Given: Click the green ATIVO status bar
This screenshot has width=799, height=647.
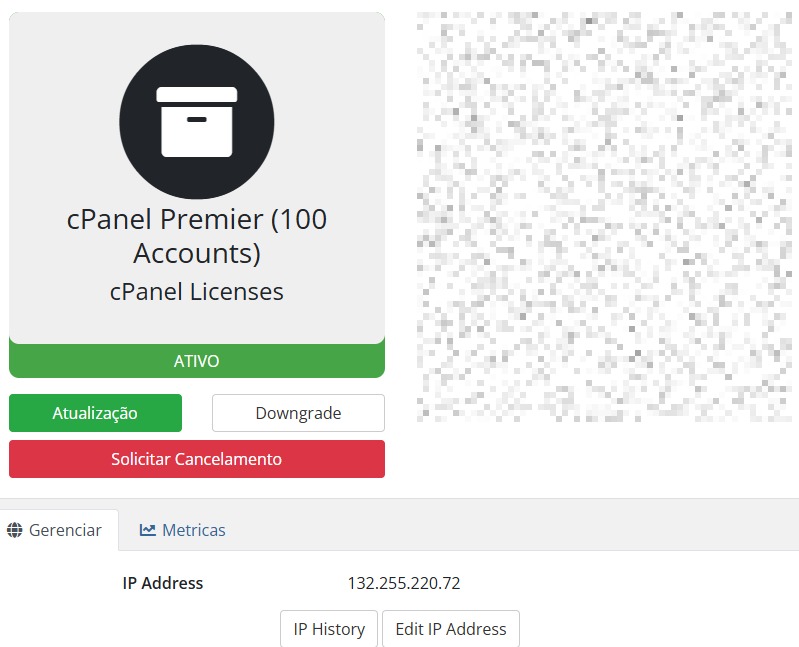Looking at the screenshot, I should [x=196, y=361].
